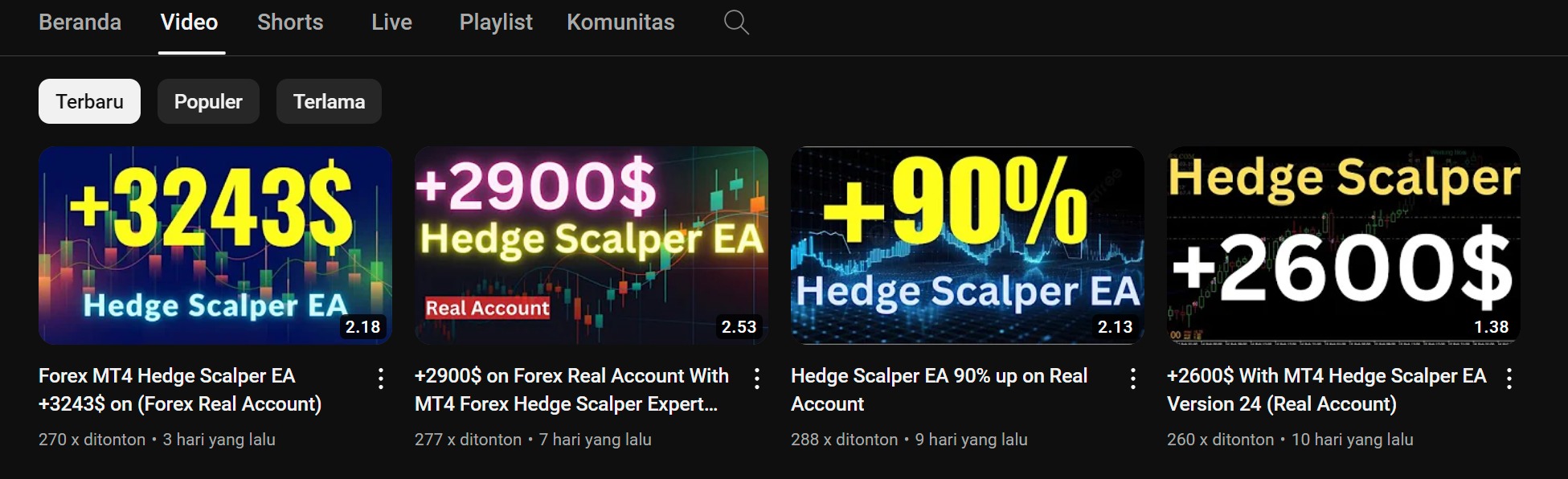Open the Playlist tab

click(x=496, y=23)
